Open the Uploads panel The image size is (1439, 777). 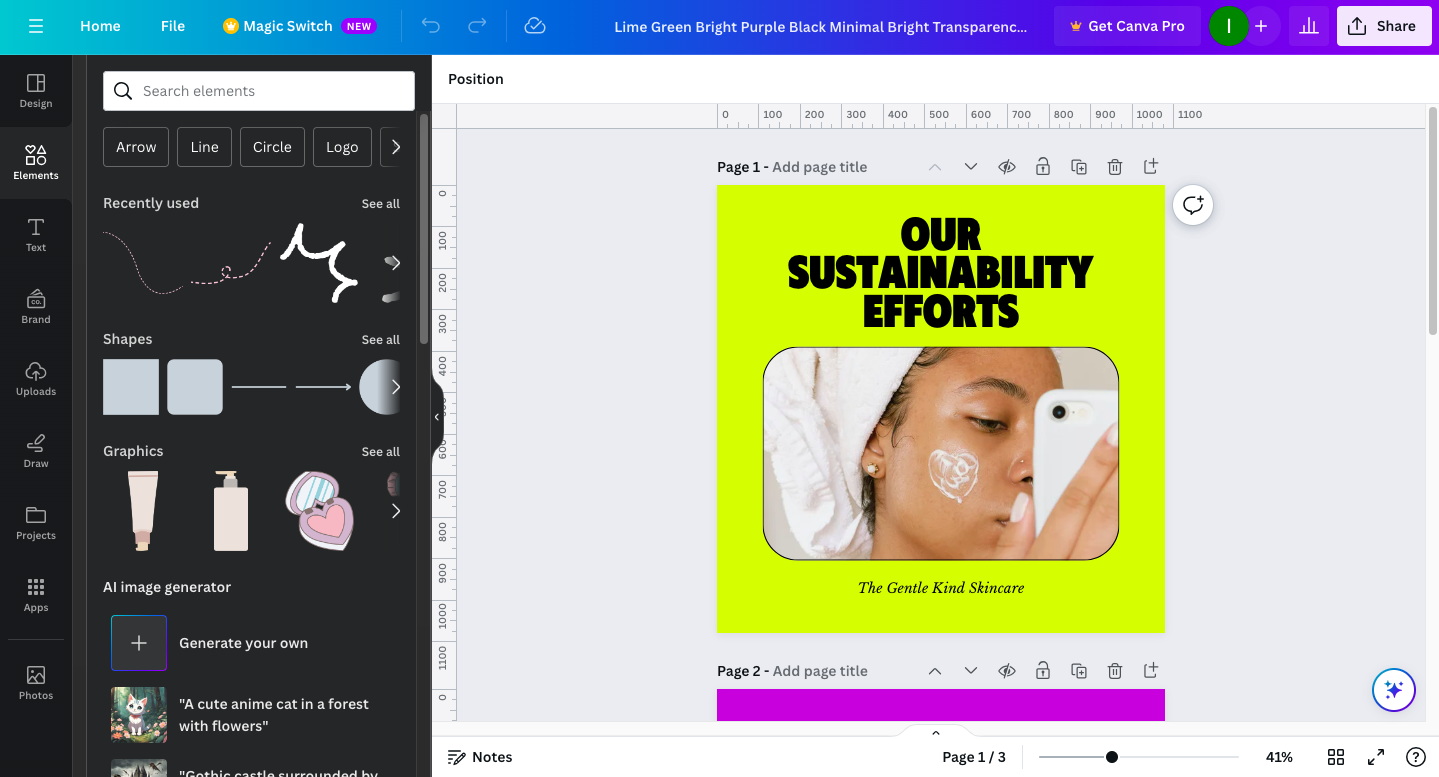pos(36,379)
